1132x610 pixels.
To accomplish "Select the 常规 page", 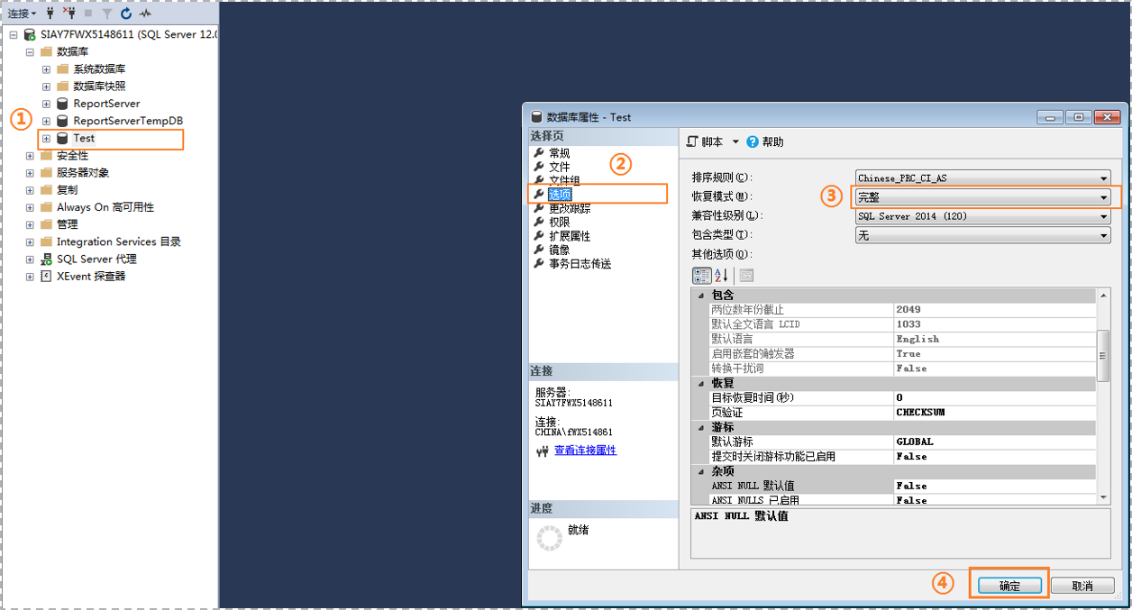I will click(560, 153).
